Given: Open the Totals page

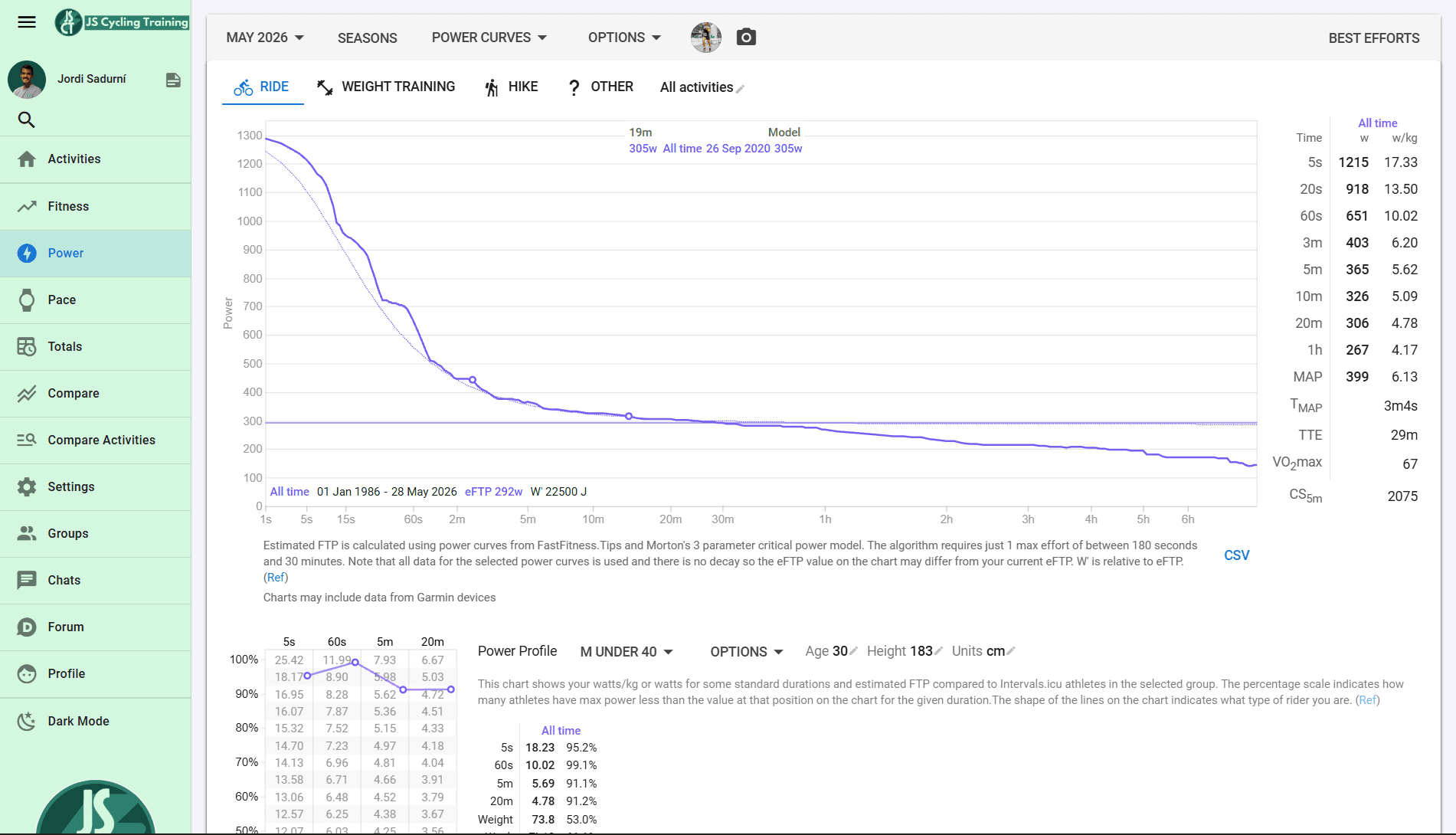Looking at the screenshot, I should [x=96, y=346].
